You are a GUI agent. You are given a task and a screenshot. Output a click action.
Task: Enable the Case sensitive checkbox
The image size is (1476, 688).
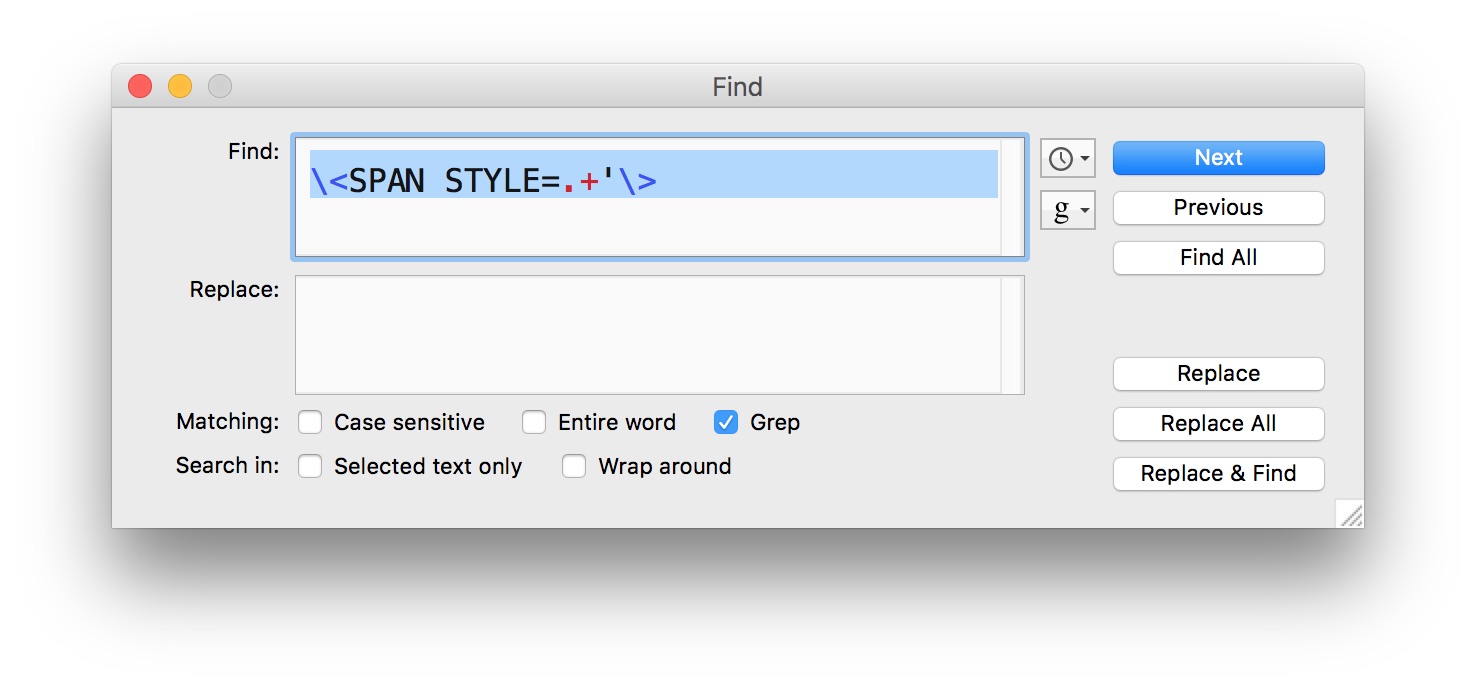coord(310,423)
